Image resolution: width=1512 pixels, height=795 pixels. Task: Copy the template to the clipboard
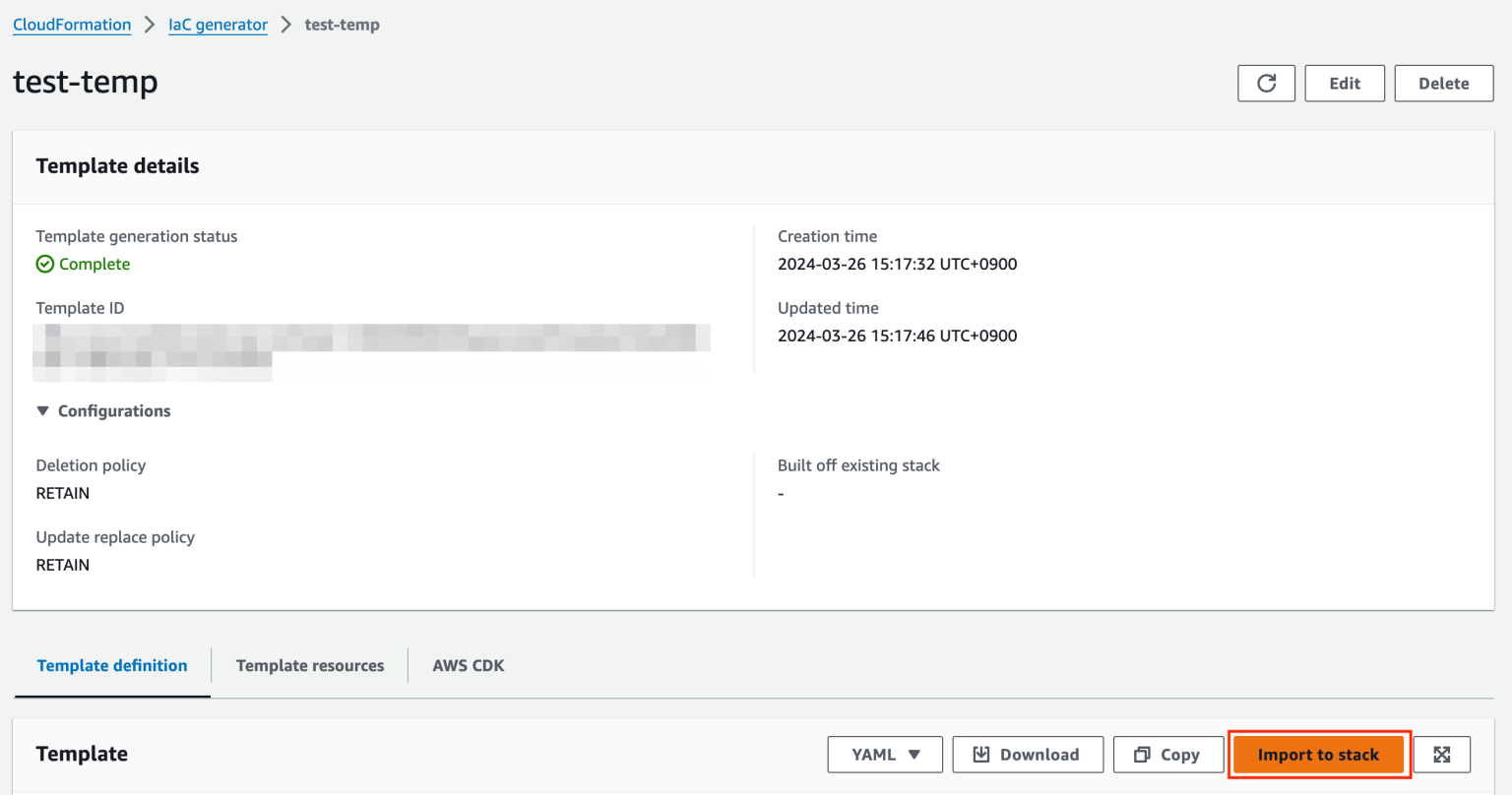pyautogui.click(x=1167, y=754)
